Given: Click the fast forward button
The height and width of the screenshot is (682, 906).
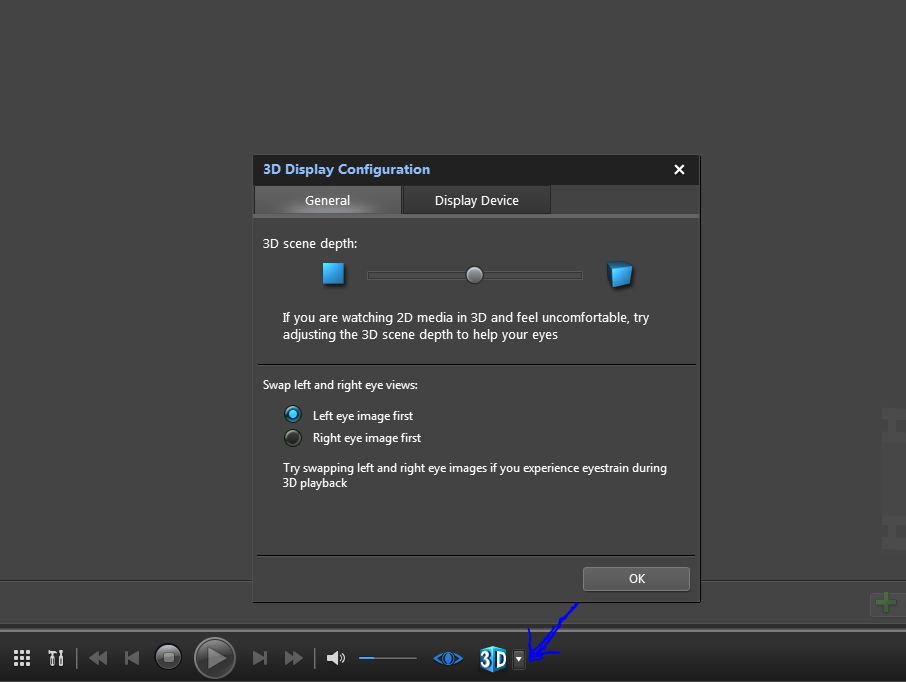Looking at the screenshot, I should pos(294,658).
